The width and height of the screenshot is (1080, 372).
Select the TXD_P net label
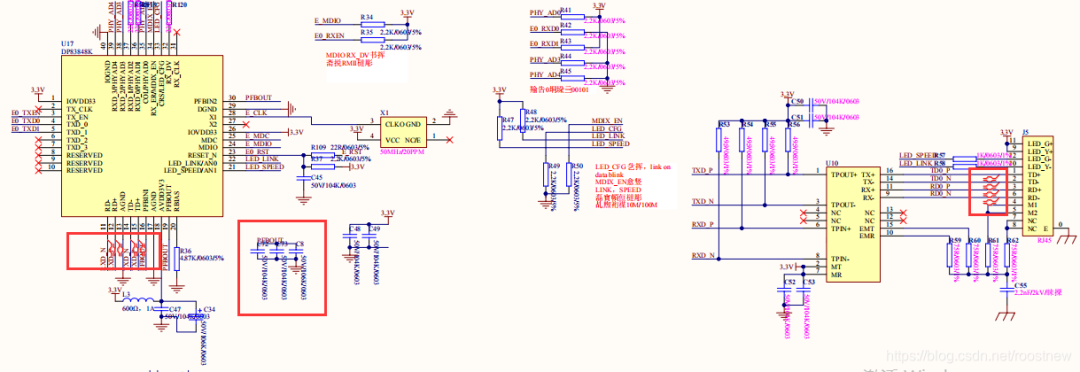point(702,170)
